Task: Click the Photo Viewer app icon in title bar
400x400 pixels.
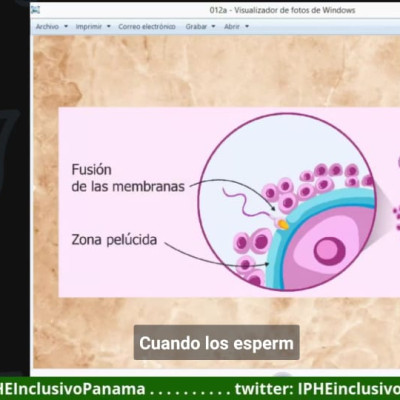Action: 35,10
